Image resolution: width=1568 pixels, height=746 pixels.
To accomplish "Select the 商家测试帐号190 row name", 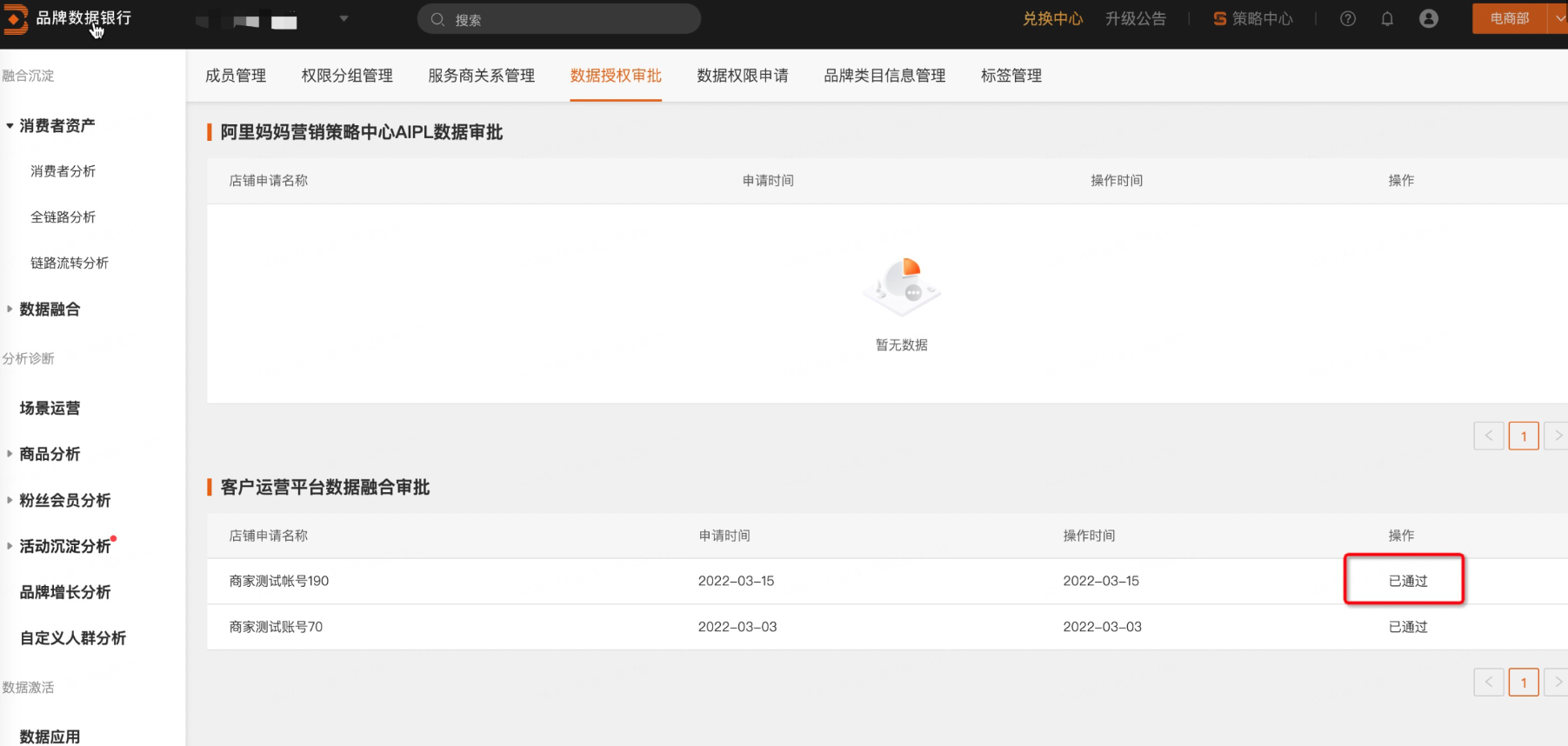I will coord(279,581).
